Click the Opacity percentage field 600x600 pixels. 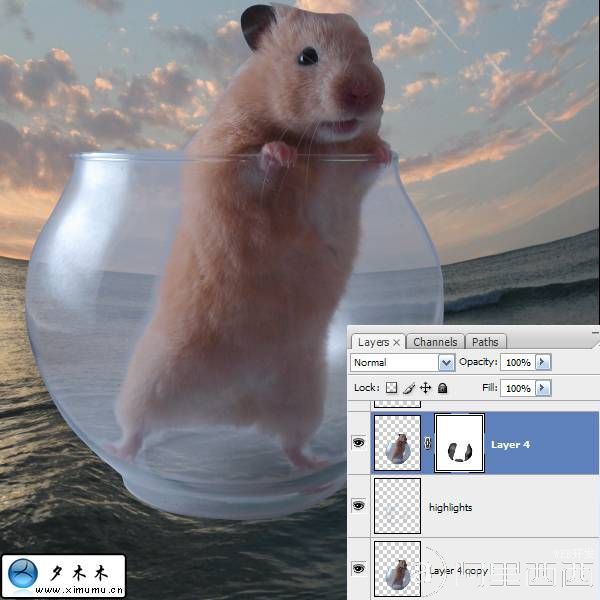(x=518, y=362)
